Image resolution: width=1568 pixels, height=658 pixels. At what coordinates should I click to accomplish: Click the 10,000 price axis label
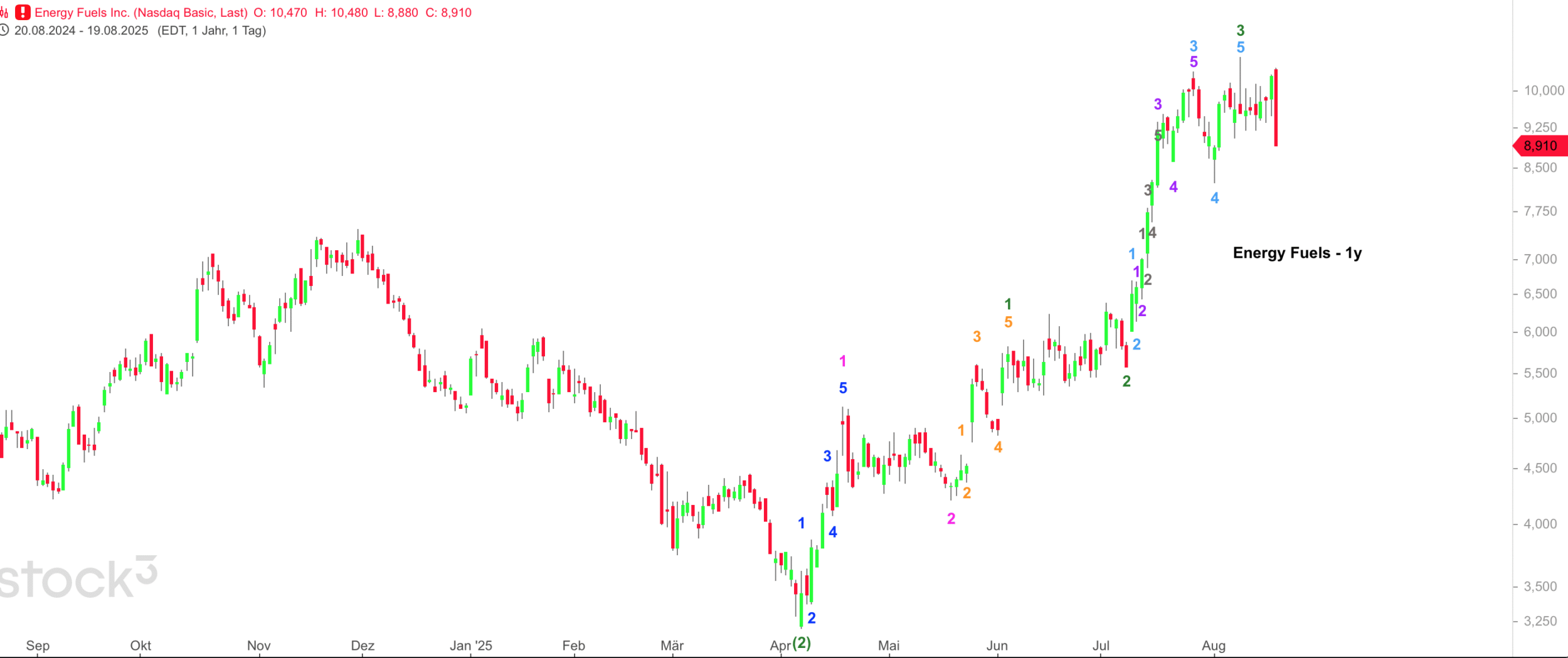[x=1544, y=91]
